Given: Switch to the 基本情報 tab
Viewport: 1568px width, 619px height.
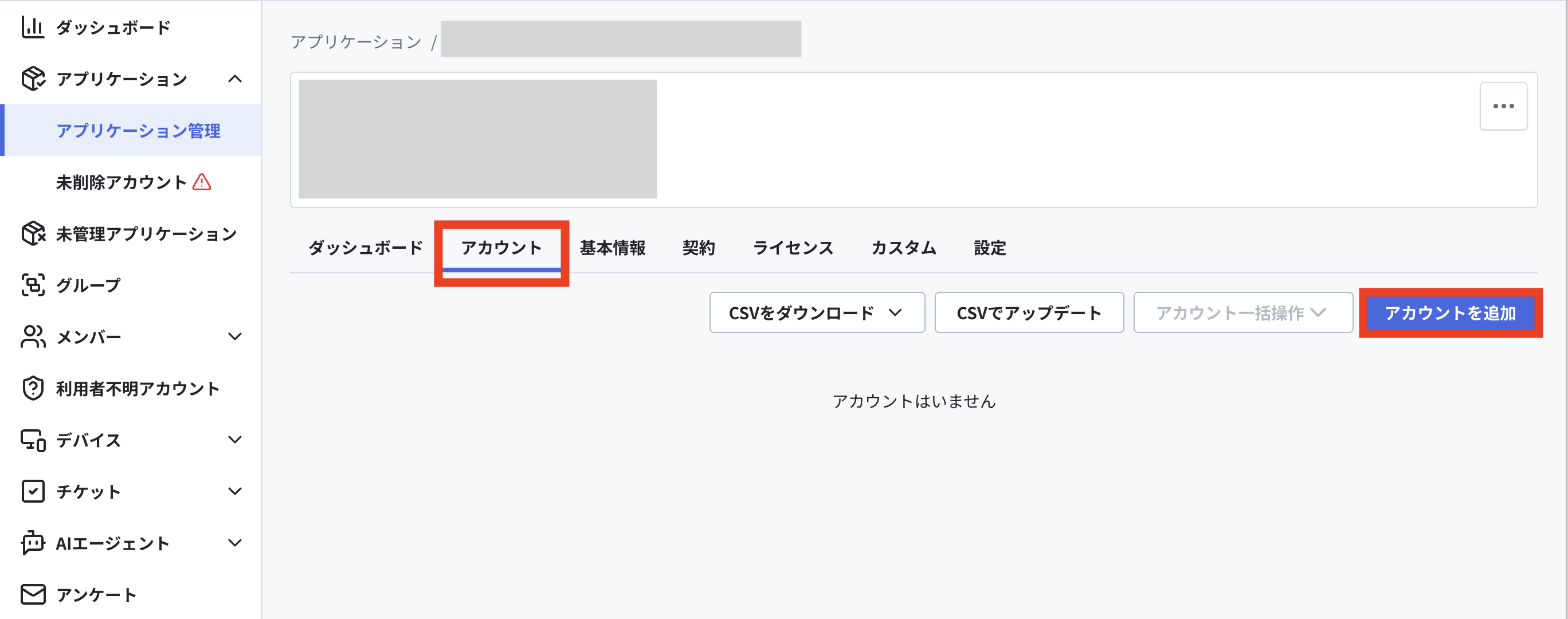Looking at the screenshot, I should (x=612, y=248).
